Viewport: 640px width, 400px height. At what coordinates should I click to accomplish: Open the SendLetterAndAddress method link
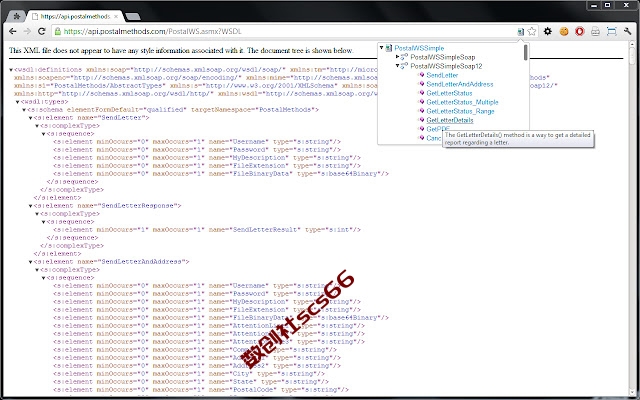click(460, 84)
